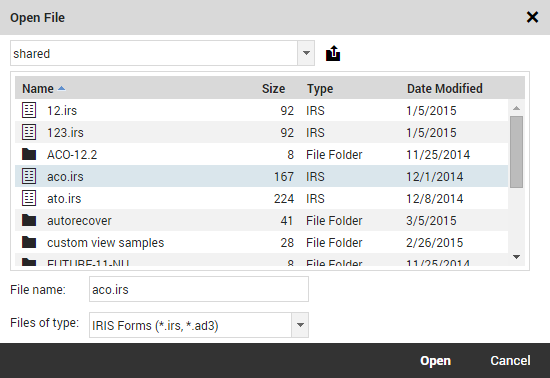Select the 123.irs file name
Image resolution: width=550 pixels, height=378 pixels.
[66, 133]
